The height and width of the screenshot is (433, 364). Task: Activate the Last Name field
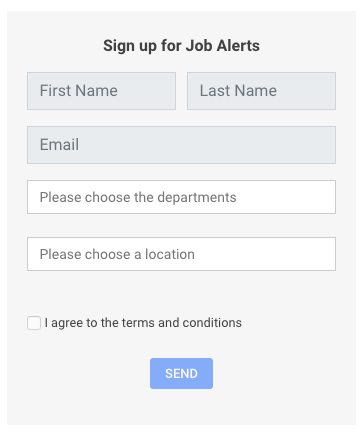[x=261, y=91]
